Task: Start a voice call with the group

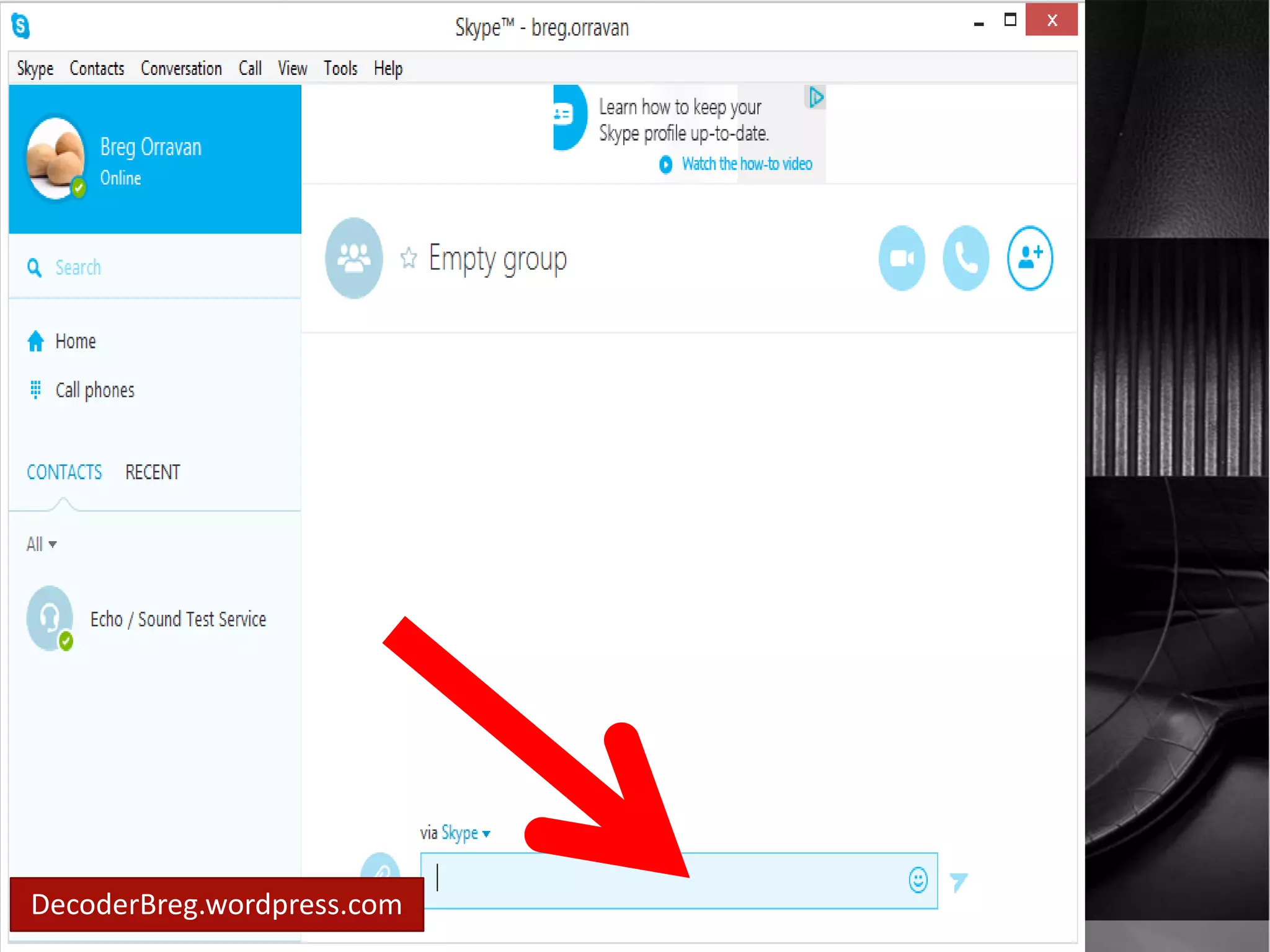Action: (x=966, y=258)
